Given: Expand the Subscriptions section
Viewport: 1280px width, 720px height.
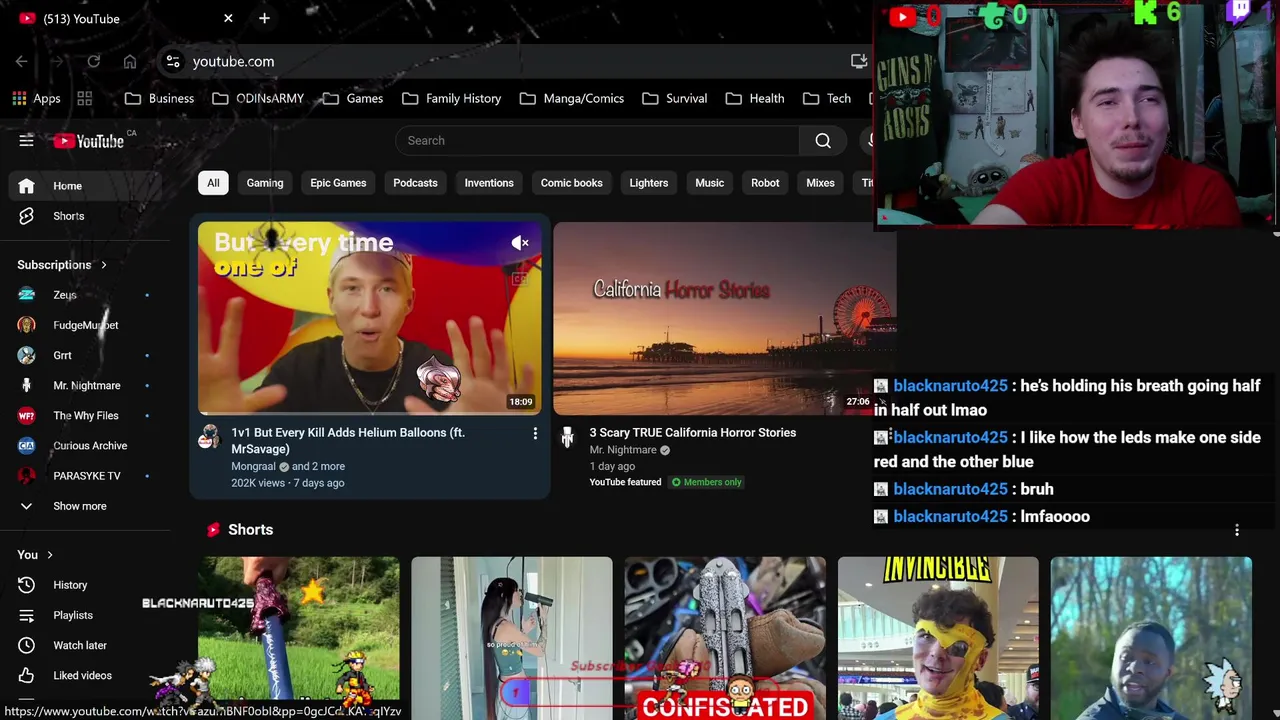Looking at the screenshot, I should [x=62, y=265].
